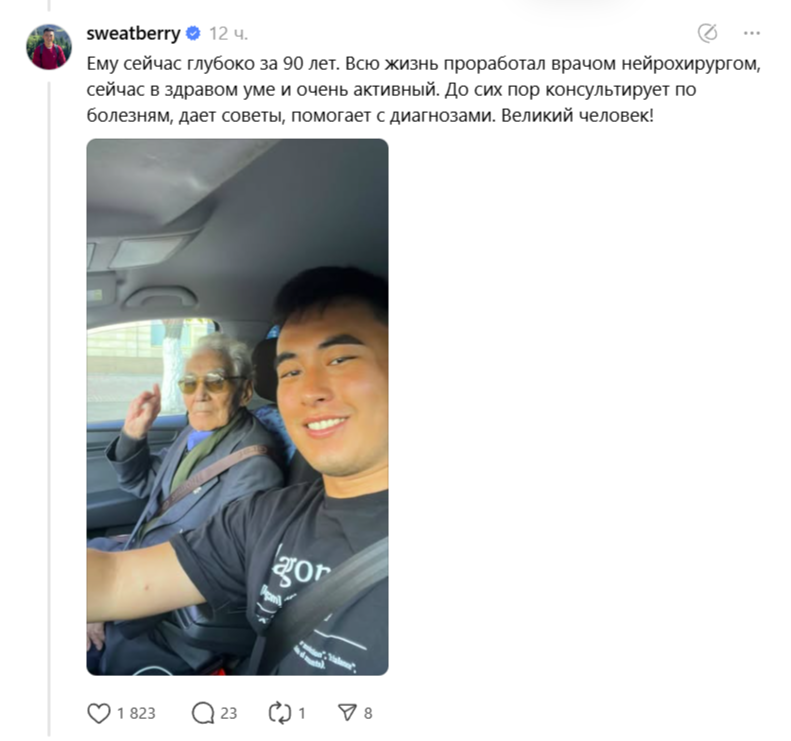Screen dimensions: 791x741
Task: Open replies via the comment bubble icon
Action: click(203, 713)
